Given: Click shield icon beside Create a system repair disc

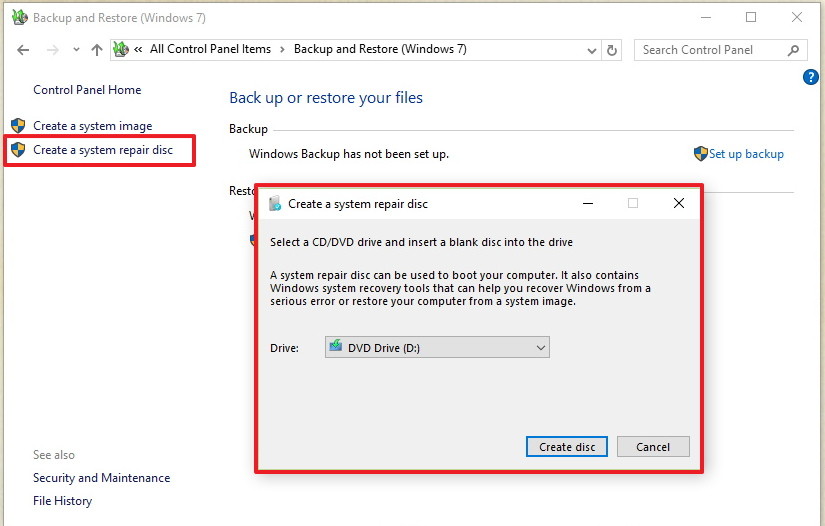Looking at the screenshot, I should click(x=18, y=150).
